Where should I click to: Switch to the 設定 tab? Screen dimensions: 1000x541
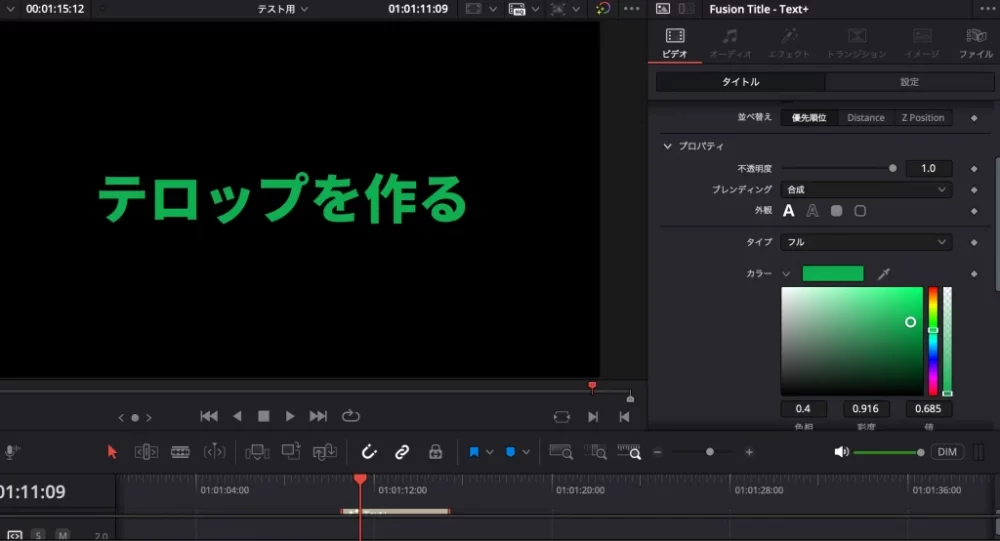909,82
